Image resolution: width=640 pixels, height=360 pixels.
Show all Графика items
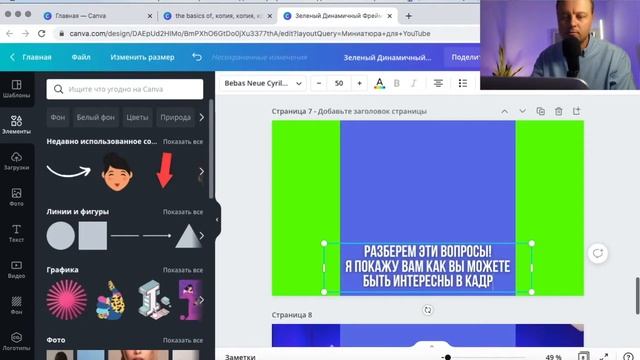point(183,270)
